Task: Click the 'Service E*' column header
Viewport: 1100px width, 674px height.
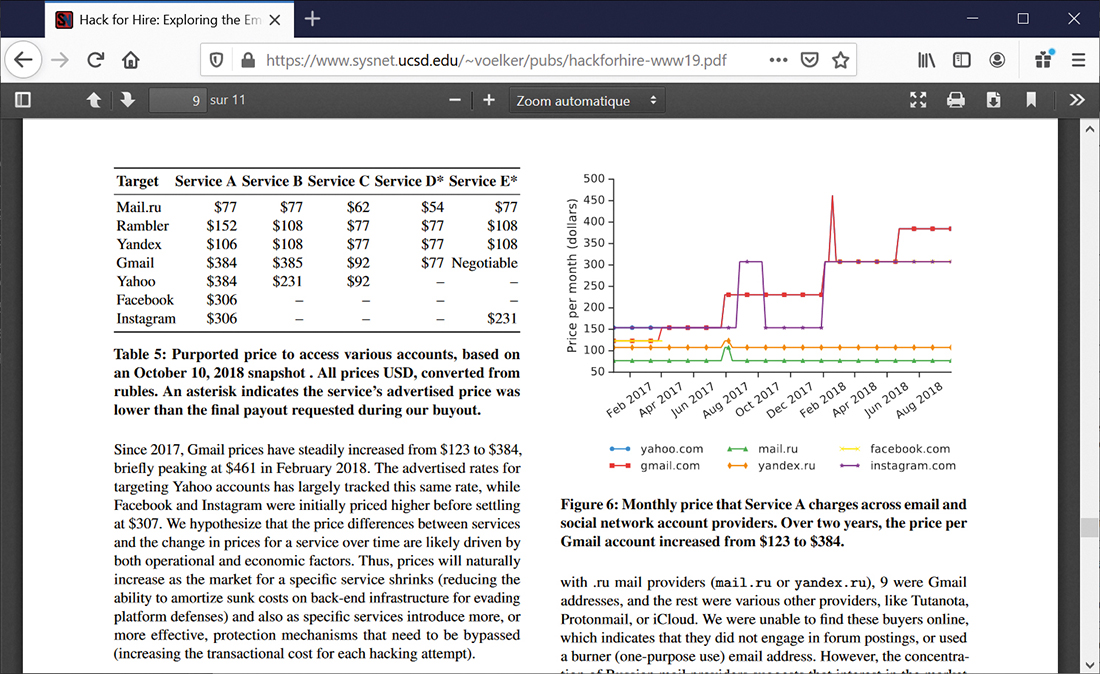Action: pyautogui.click(x=483, y=181)
